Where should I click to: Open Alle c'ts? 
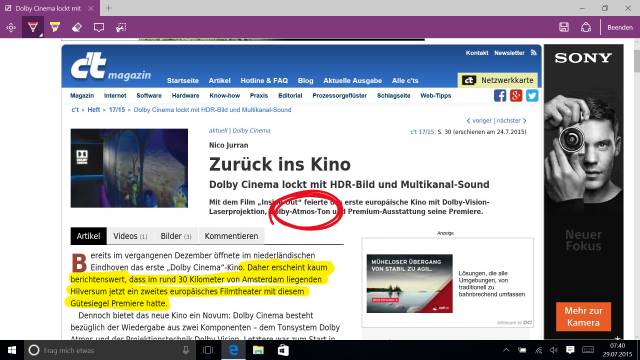point(405,81)
